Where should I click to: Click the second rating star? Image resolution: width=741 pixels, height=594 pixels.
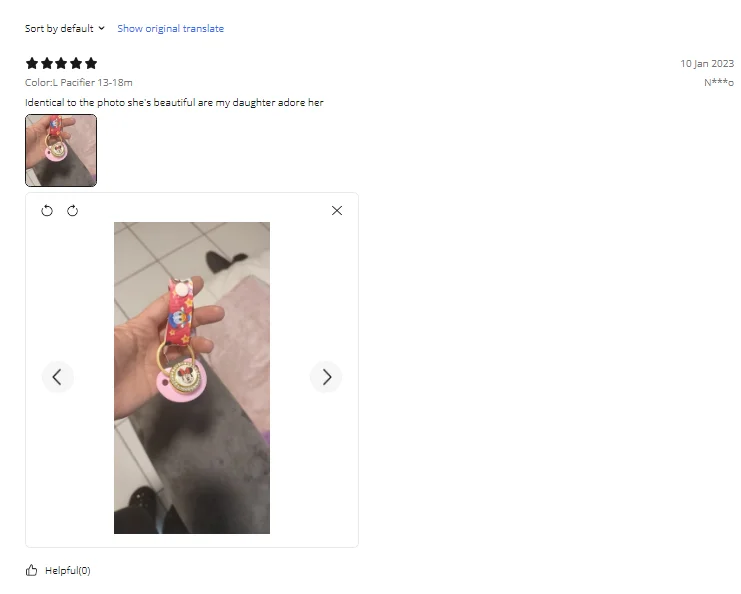[x=47, y=63]
